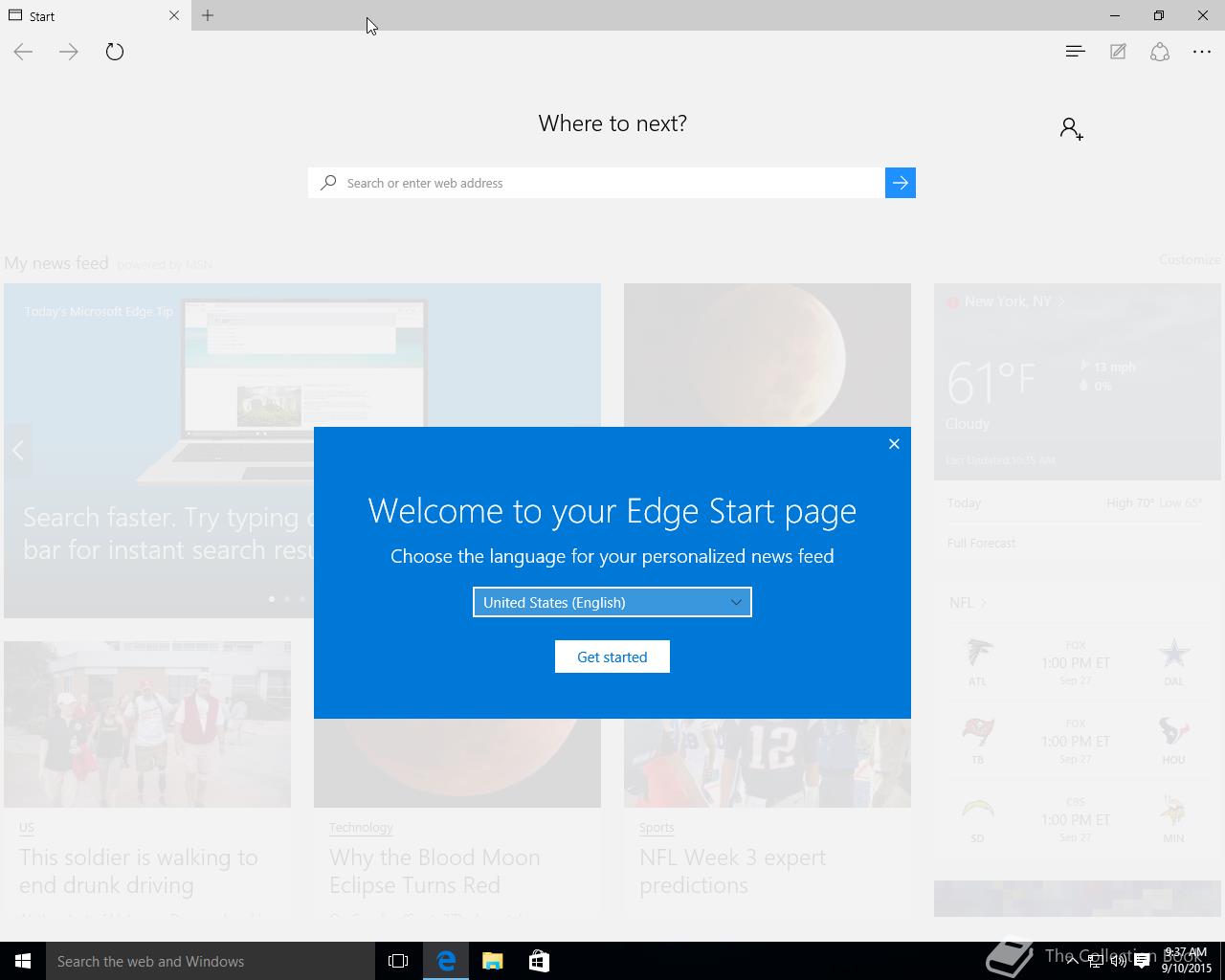Screen dimensions: 1225x980
Task: Click the Share icon in the toolbar
Action: 1160,52
